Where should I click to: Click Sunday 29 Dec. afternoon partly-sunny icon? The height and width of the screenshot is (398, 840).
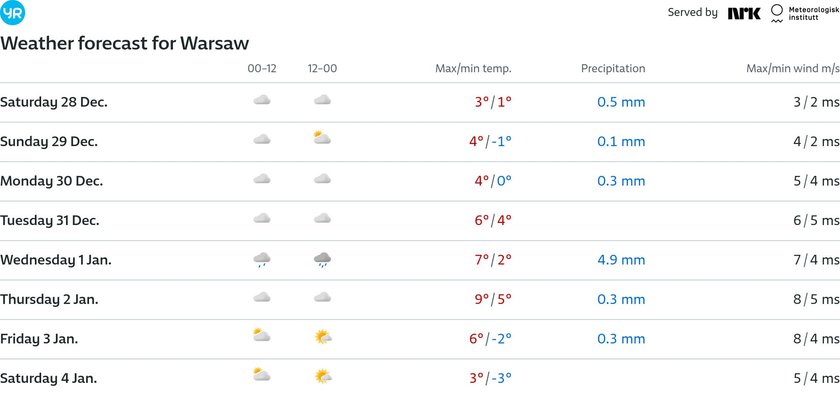322,138
